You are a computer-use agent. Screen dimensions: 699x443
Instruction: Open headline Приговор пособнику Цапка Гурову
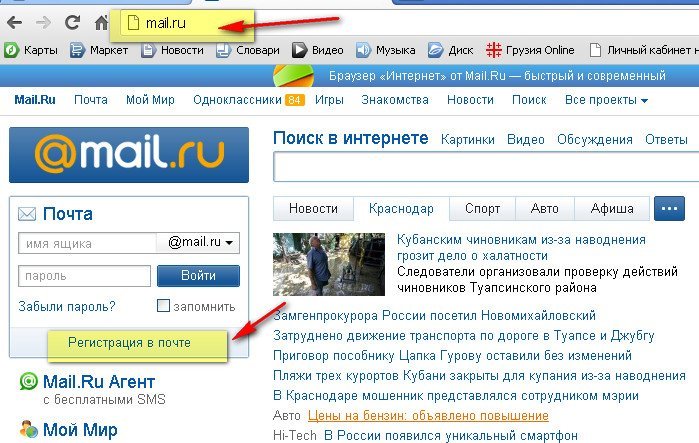(x=452, y=356)
